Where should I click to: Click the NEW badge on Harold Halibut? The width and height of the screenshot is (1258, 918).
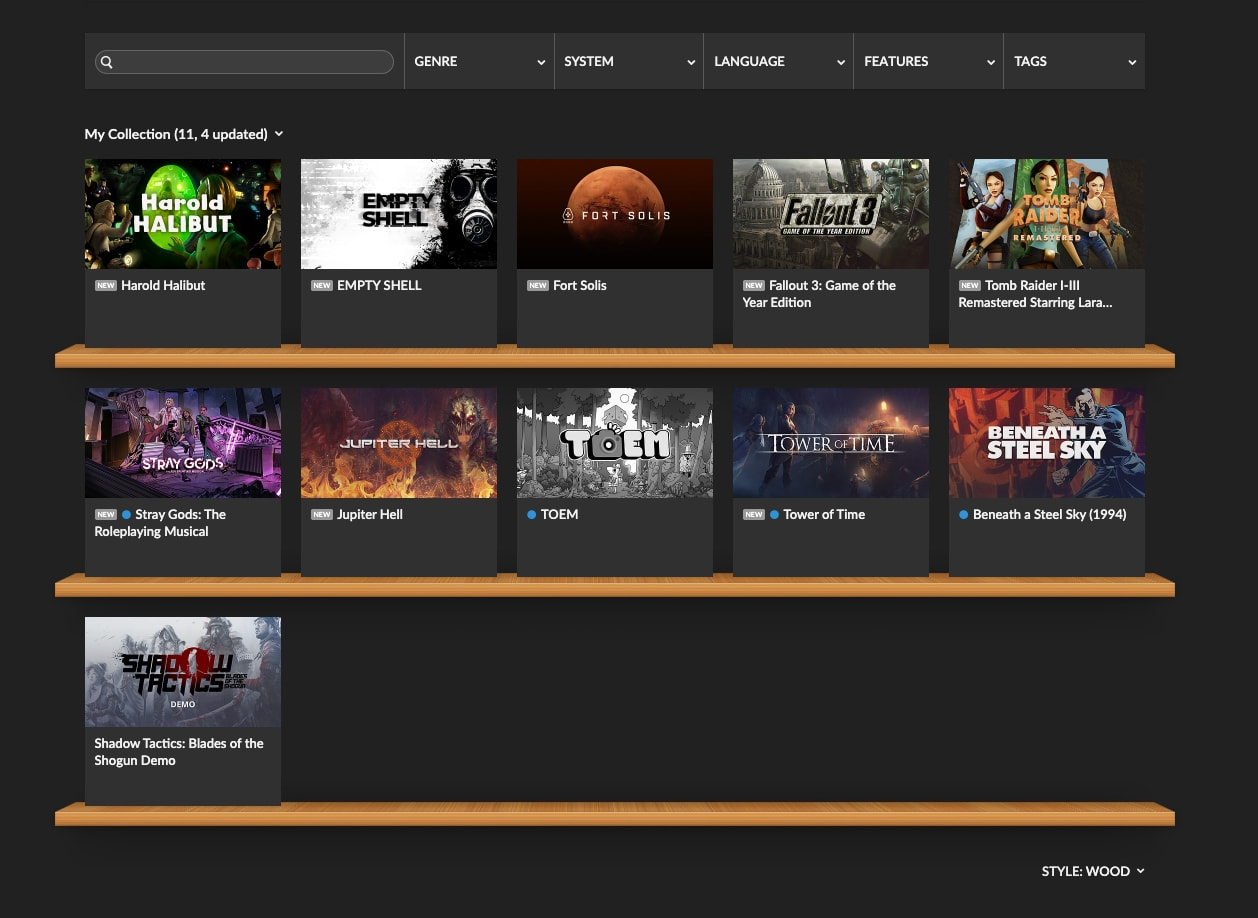(x=106, y=285)
